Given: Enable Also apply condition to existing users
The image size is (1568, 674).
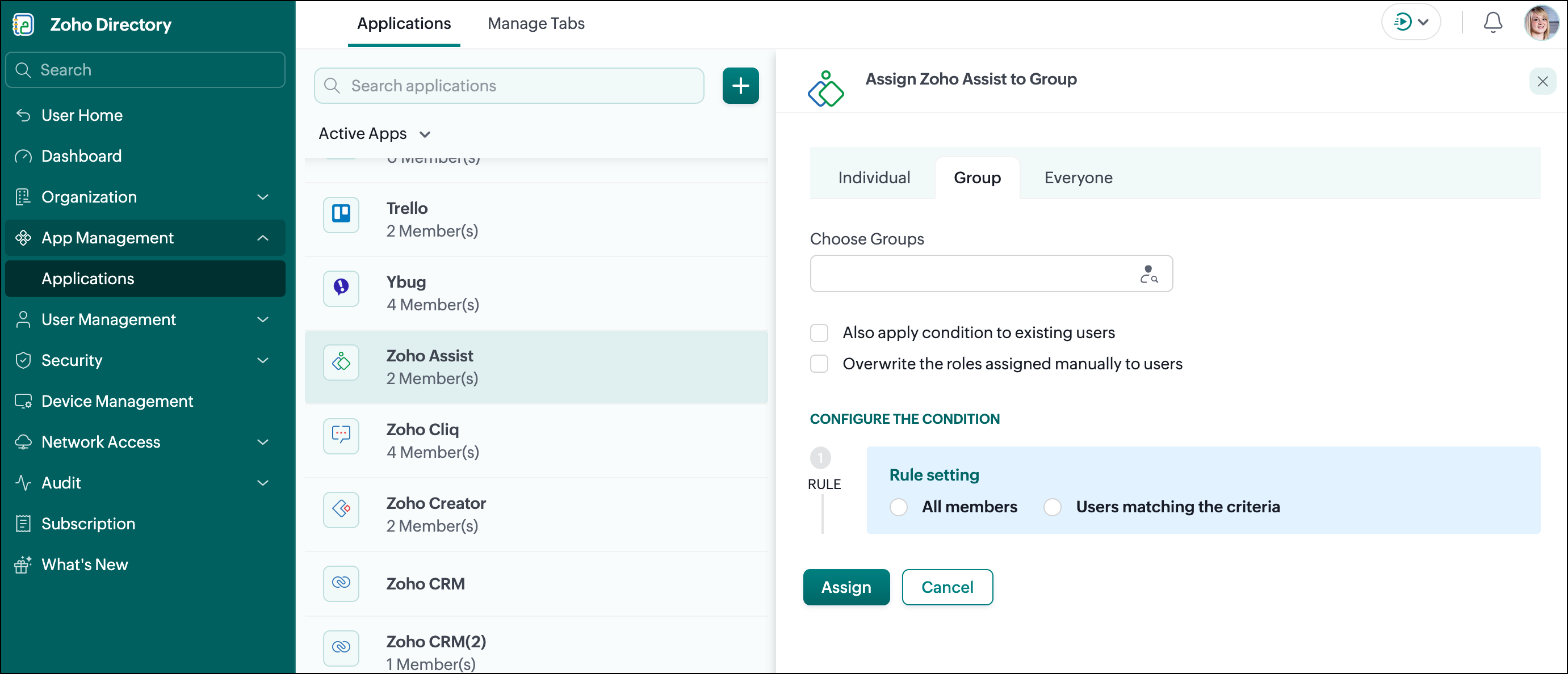Looking at the screenshot, I should point(819,332).
